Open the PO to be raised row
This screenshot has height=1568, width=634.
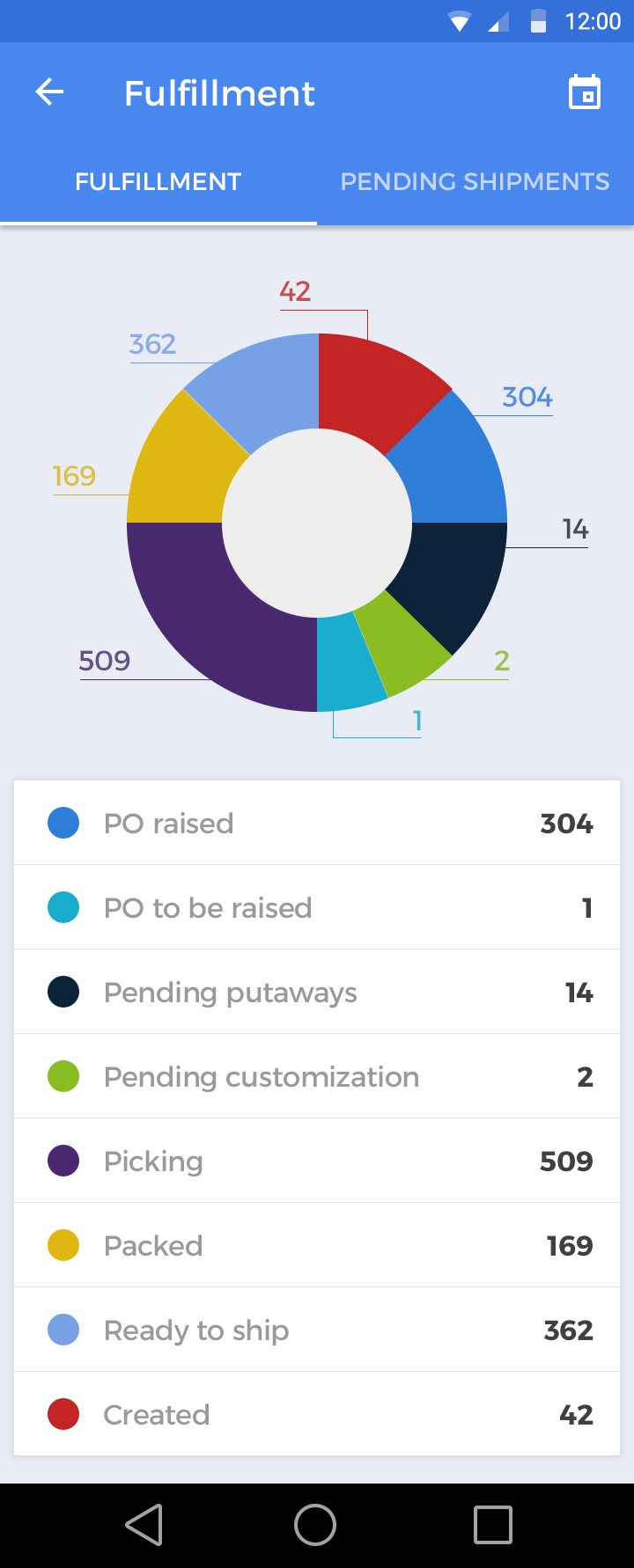tap(317, 907)
